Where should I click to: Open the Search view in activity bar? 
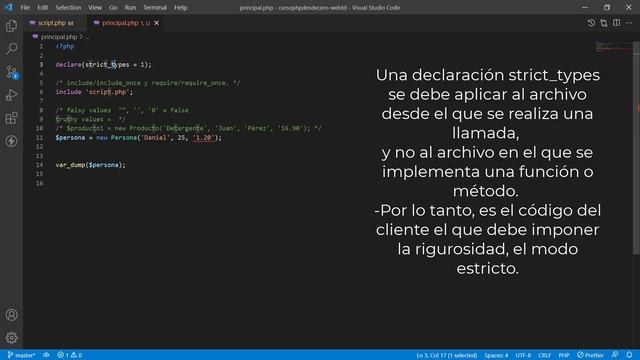(11, 49)
